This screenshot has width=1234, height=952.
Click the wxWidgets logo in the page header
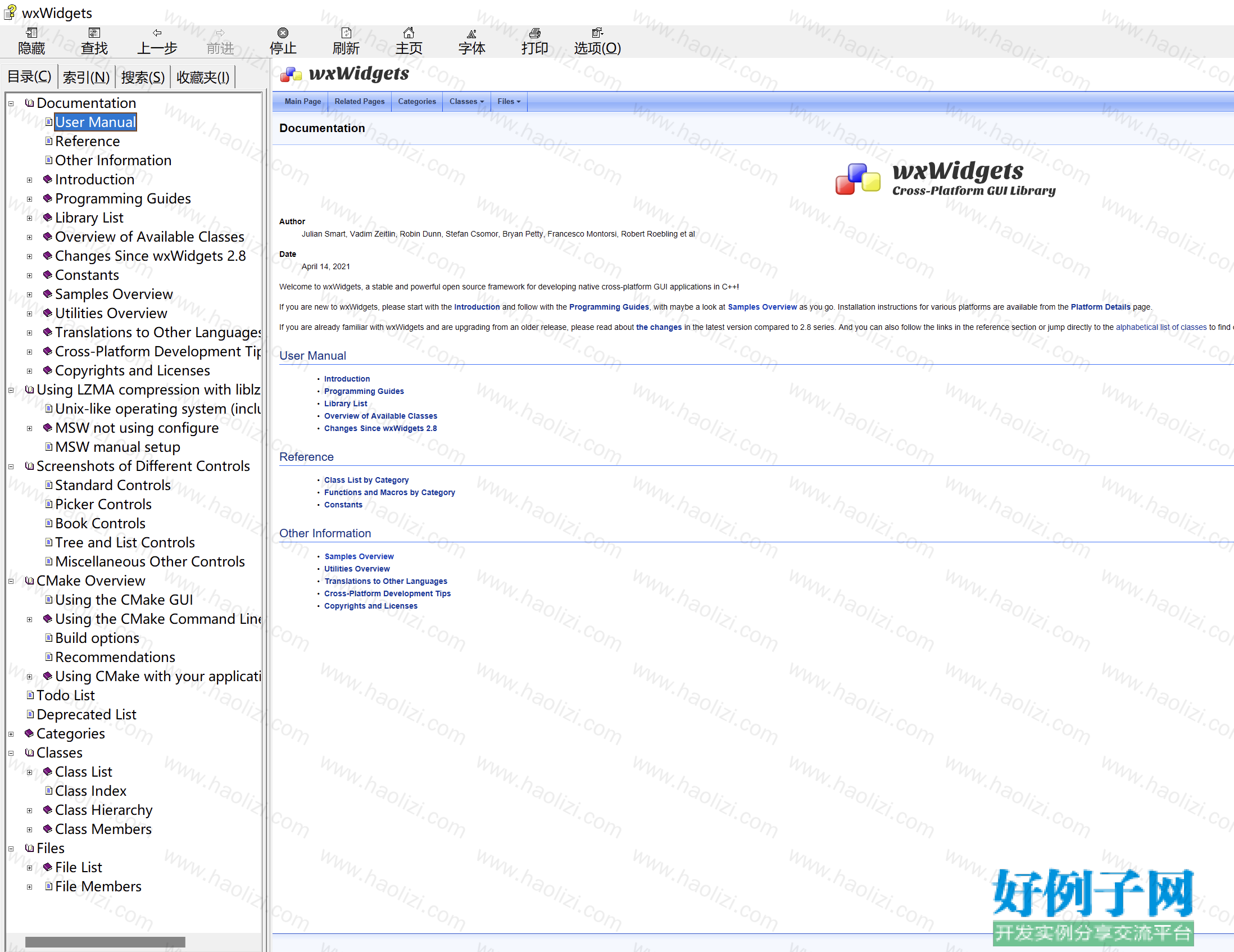(x=344, y=74)
